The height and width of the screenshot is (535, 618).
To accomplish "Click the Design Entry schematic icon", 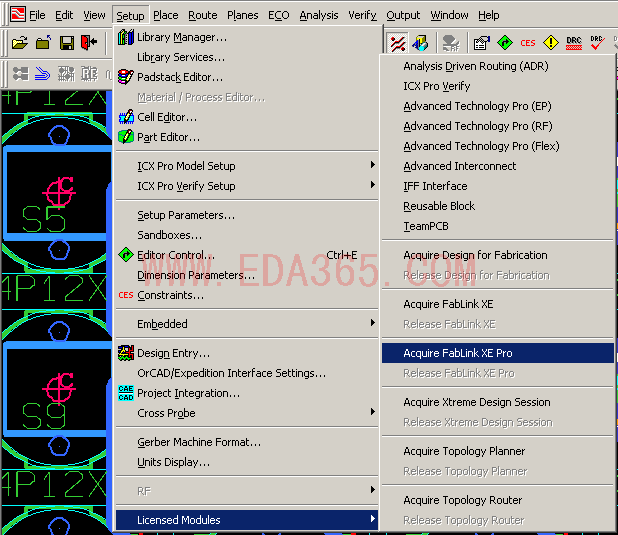I will coord(126,353).
